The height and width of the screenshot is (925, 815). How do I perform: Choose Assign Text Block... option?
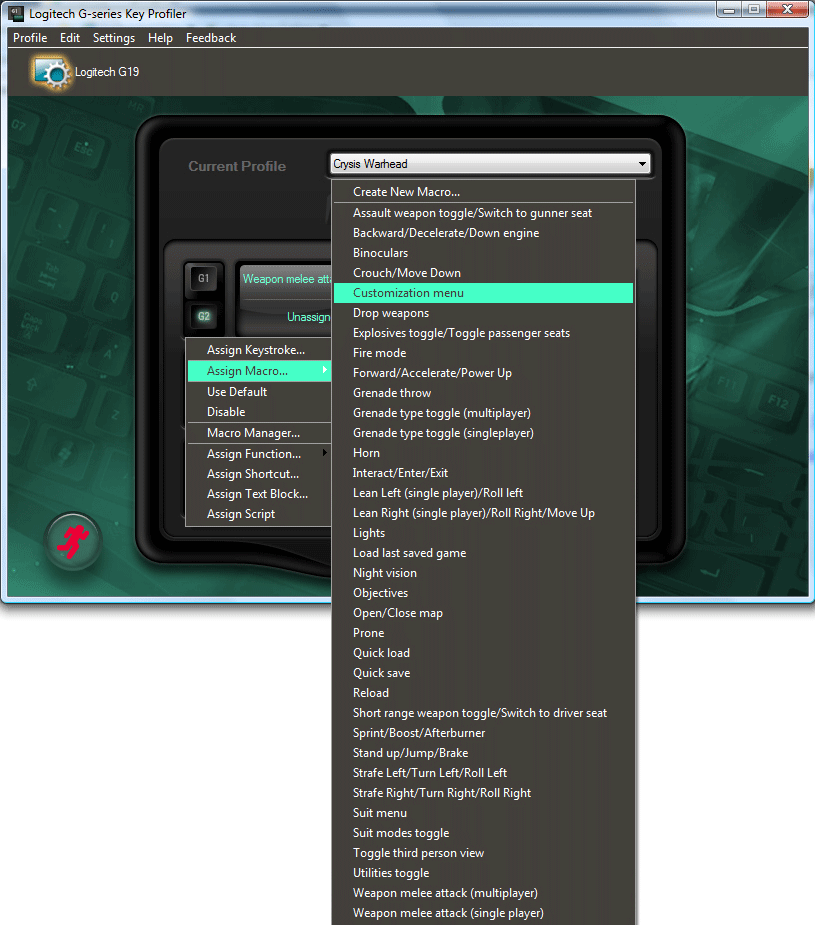(x=259, y=494)
